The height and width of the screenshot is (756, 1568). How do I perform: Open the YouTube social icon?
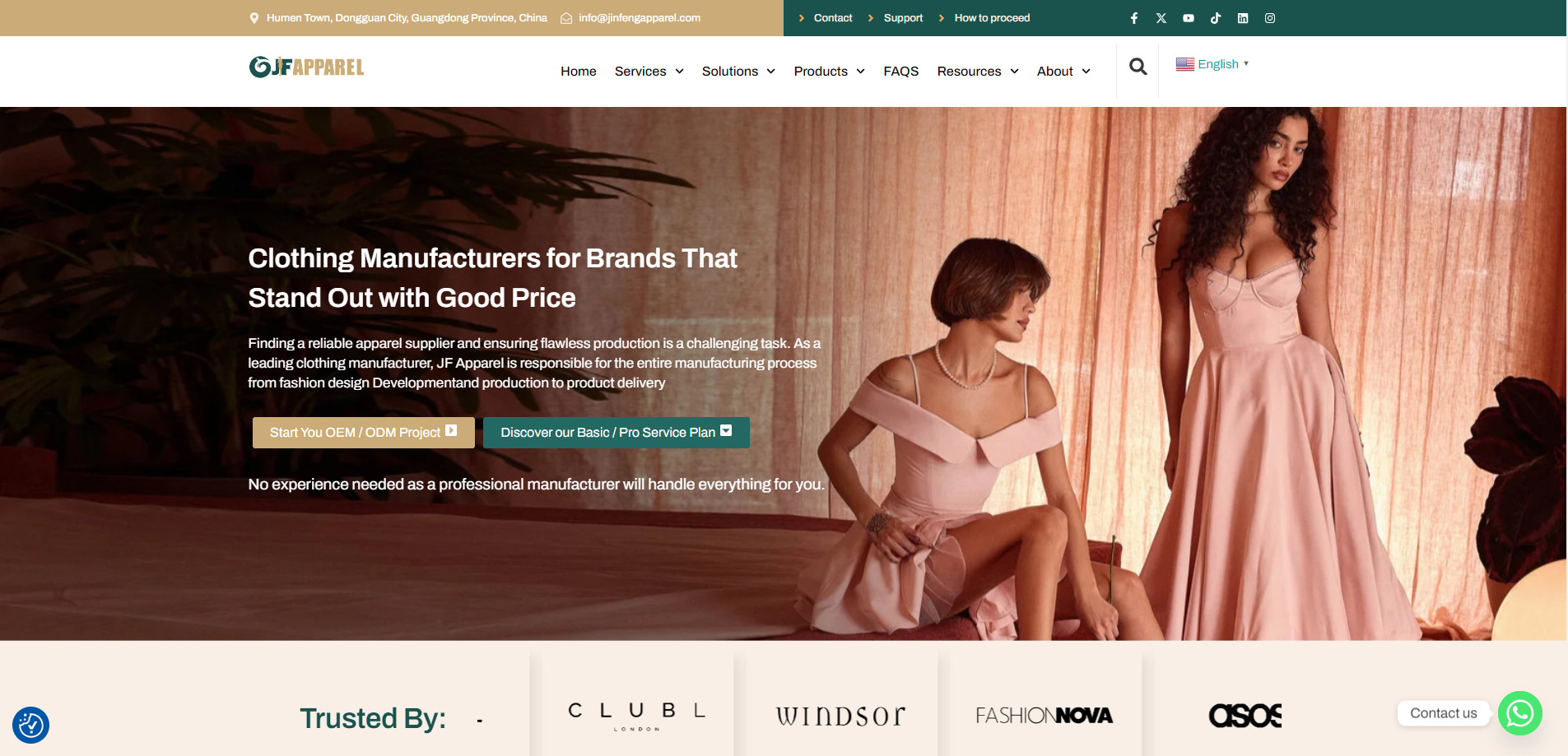[1189, 18]
